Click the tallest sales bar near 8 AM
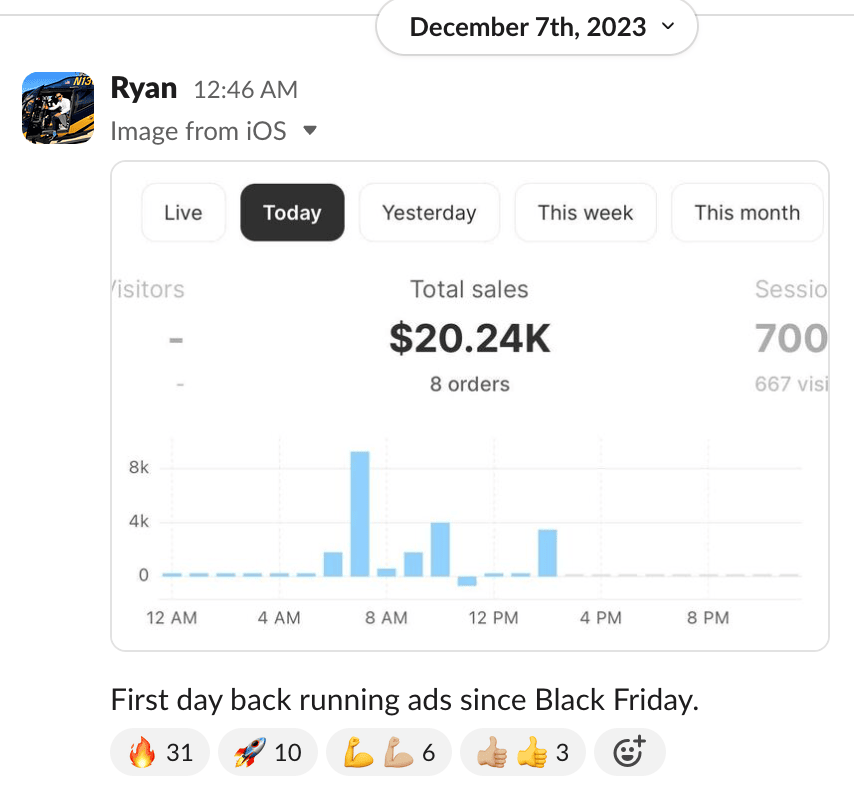 [x=360, y=514]
